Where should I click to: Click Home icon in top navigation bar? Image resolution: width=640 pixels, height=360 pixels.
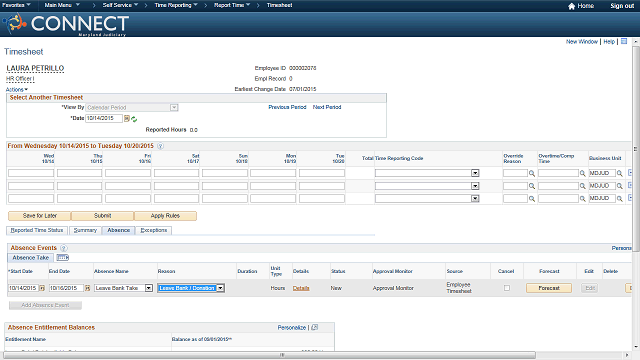tap(571, 6)
